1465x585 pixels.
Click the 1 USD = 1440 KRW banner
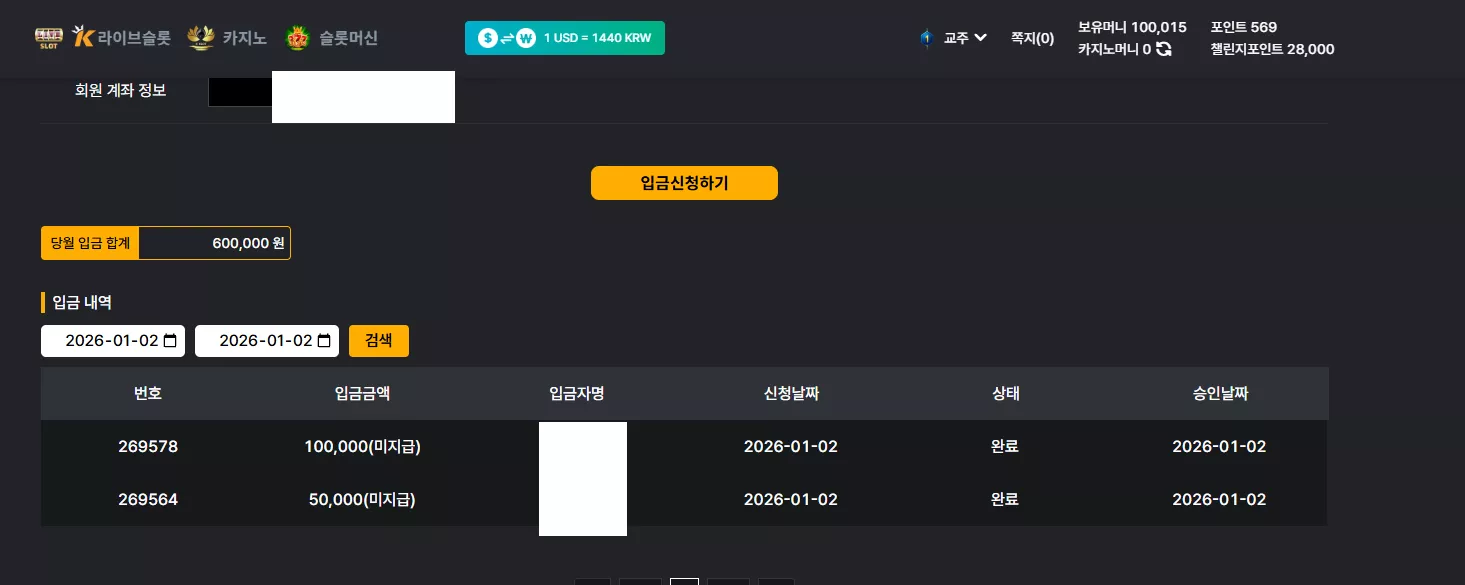pos(565,38)
